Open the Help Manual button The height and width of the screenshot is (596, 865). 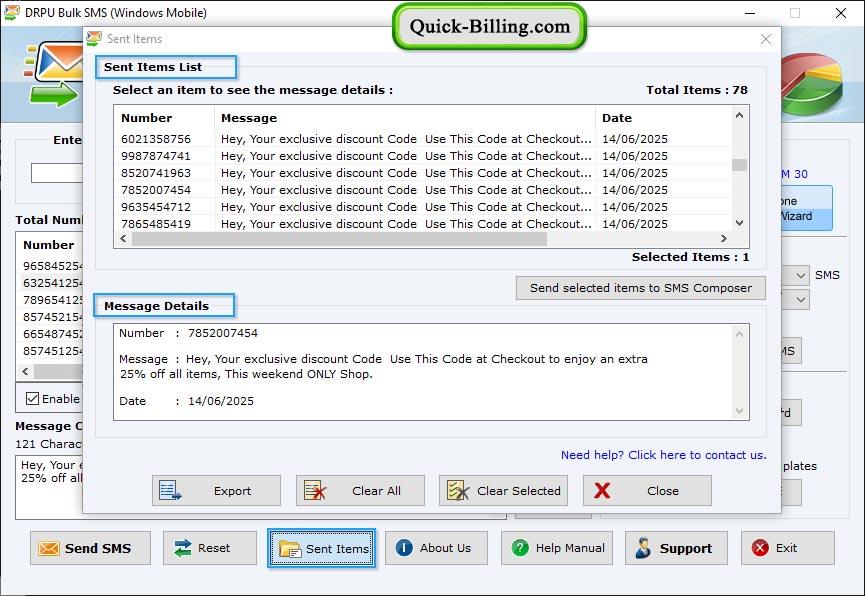tap(557, 548)
